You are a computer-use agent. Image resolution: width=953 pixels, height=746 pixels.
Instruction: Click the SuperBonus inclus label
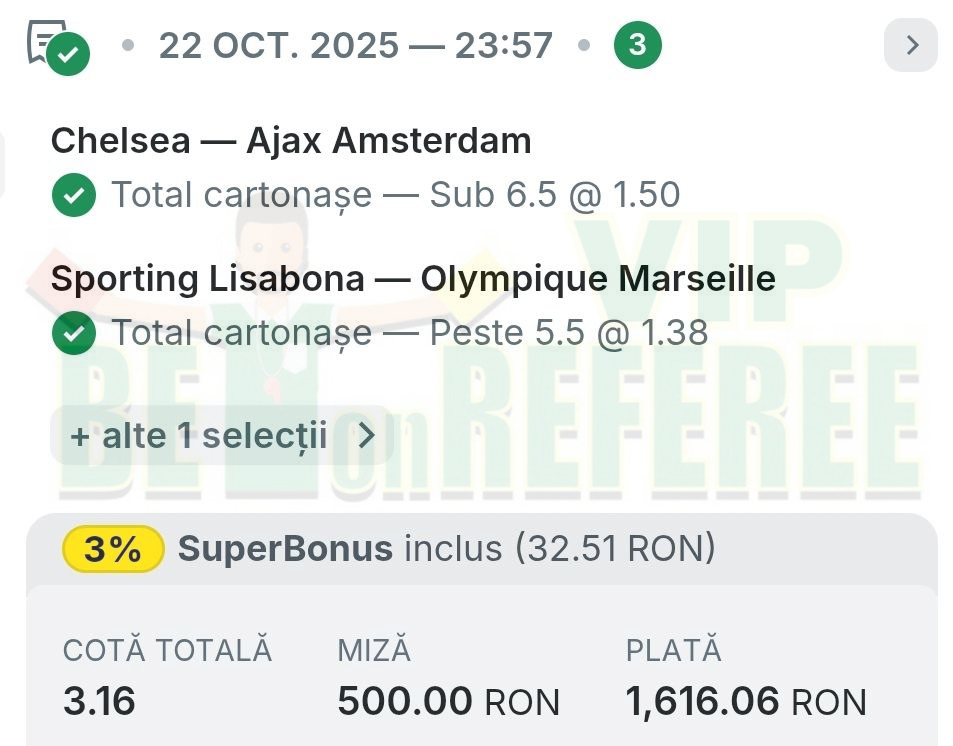point(340,549)
